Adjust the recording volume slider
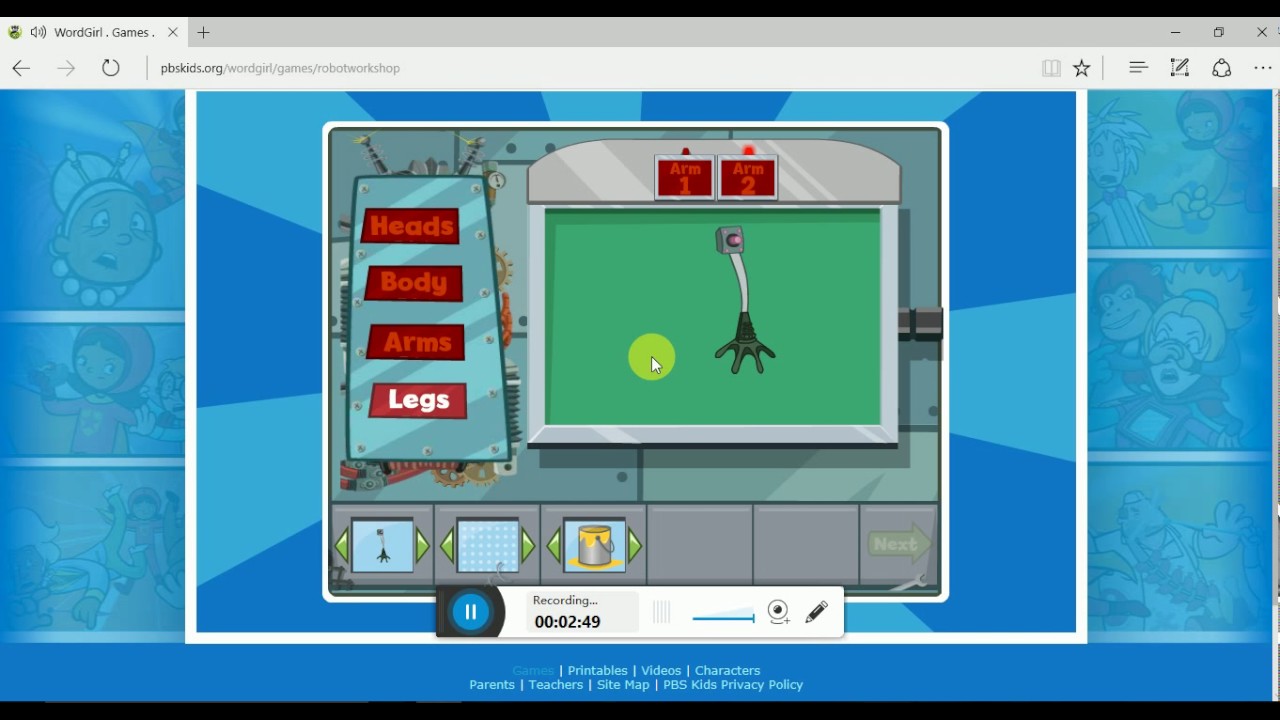The height and width of the screenshot is (720, 1280). pos(723,616)
